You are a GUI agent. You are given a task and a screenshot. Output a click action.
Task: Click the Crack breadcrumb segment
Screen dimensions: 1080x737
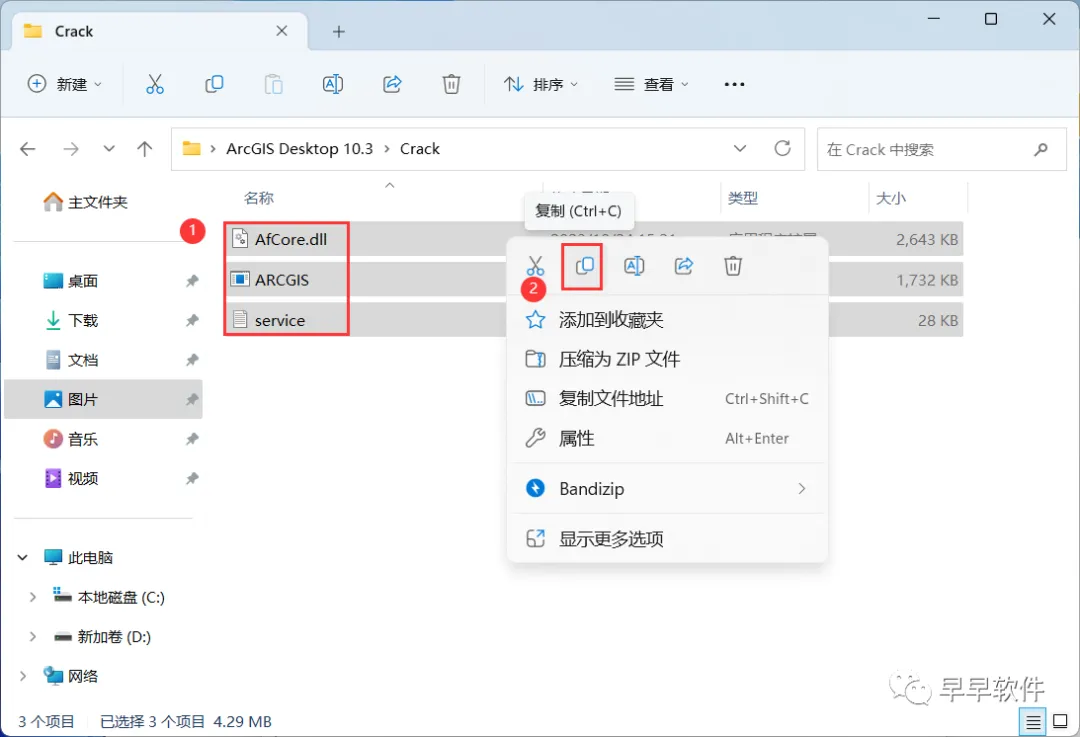[x=419, y=149]
